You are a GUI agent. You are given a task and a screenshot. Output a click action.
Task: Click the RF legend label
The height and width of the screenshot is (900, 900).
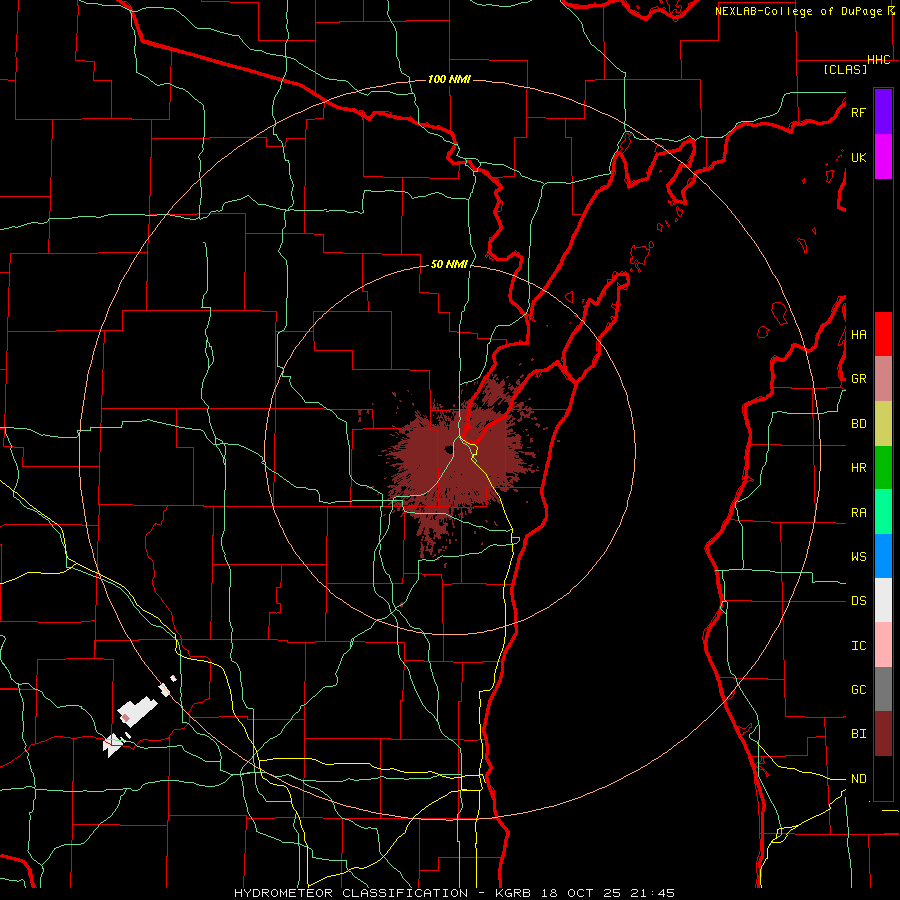(x=858, y=112)
